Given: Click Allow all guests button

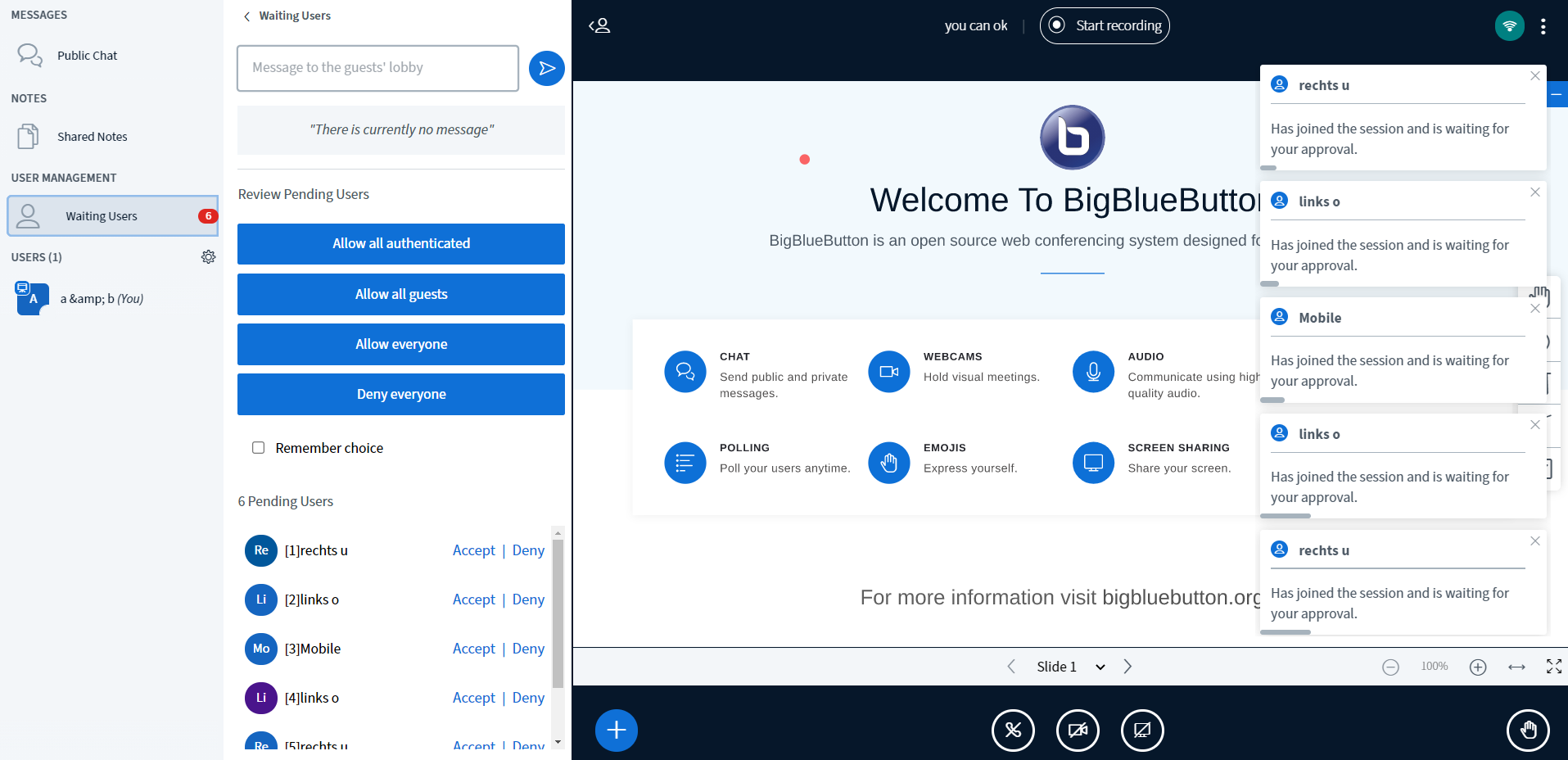Looking at the screenshot, I should point(401,294).
